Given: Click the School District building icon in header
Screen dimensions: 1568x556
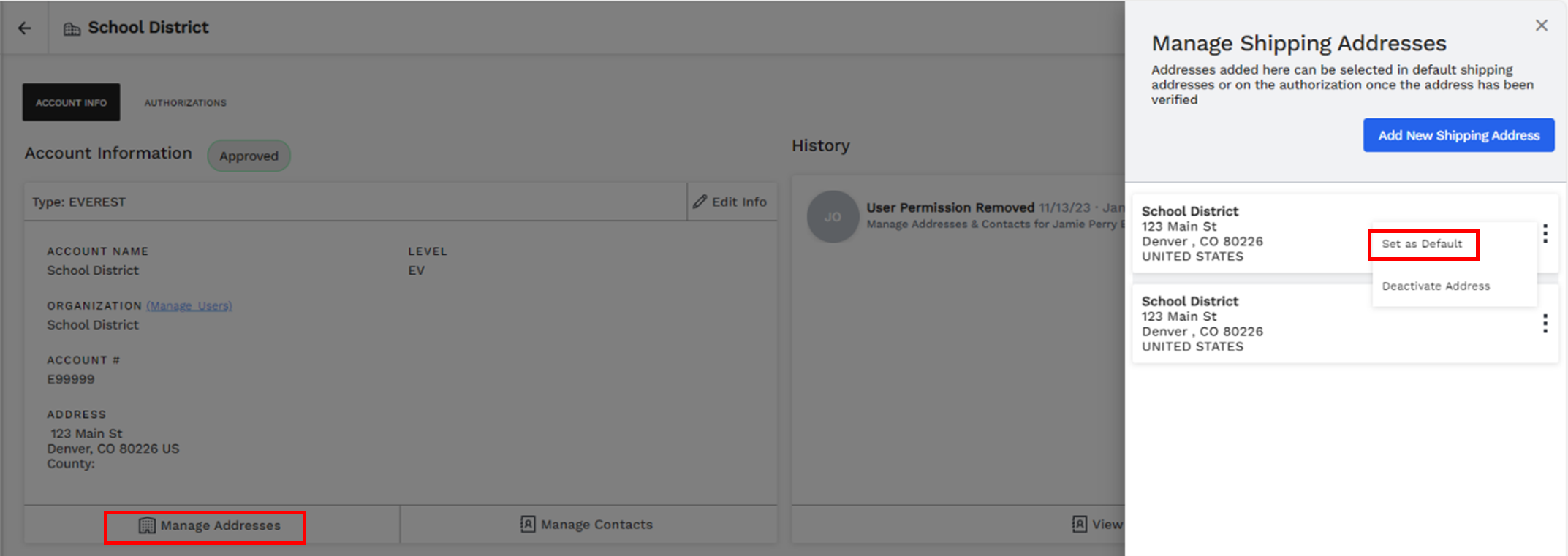Looking at the screenshot, I should point(71,26).
